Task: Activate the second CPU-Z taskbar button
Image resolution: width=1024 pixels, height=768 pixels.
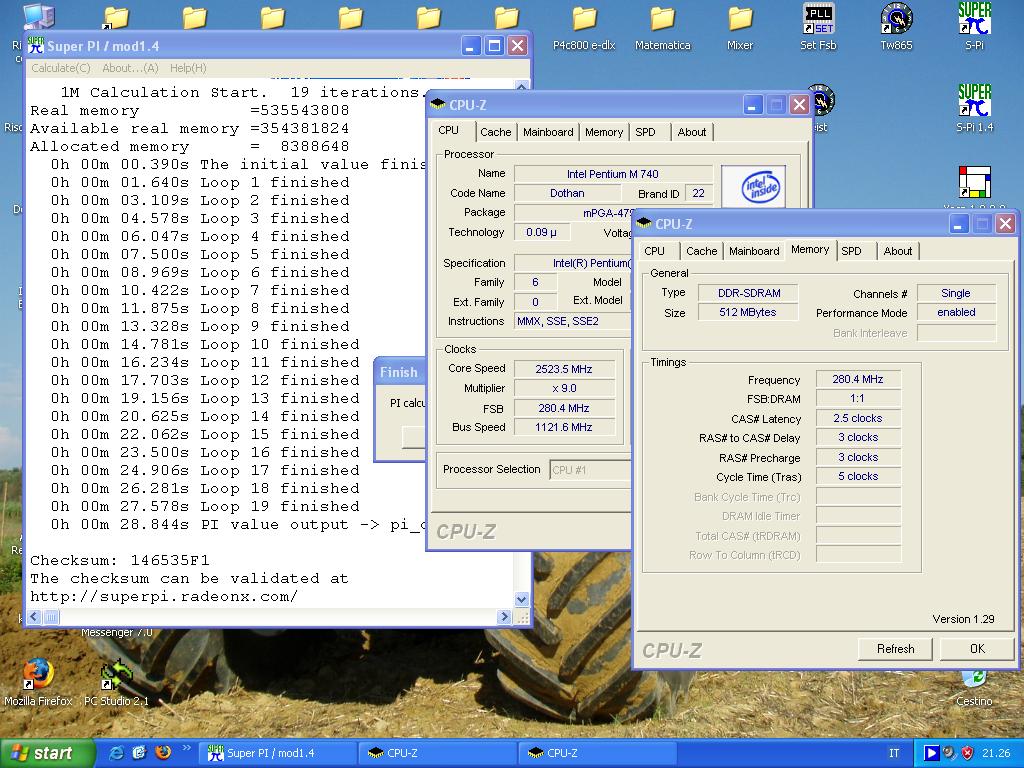Action: click(x=597, y=753)
